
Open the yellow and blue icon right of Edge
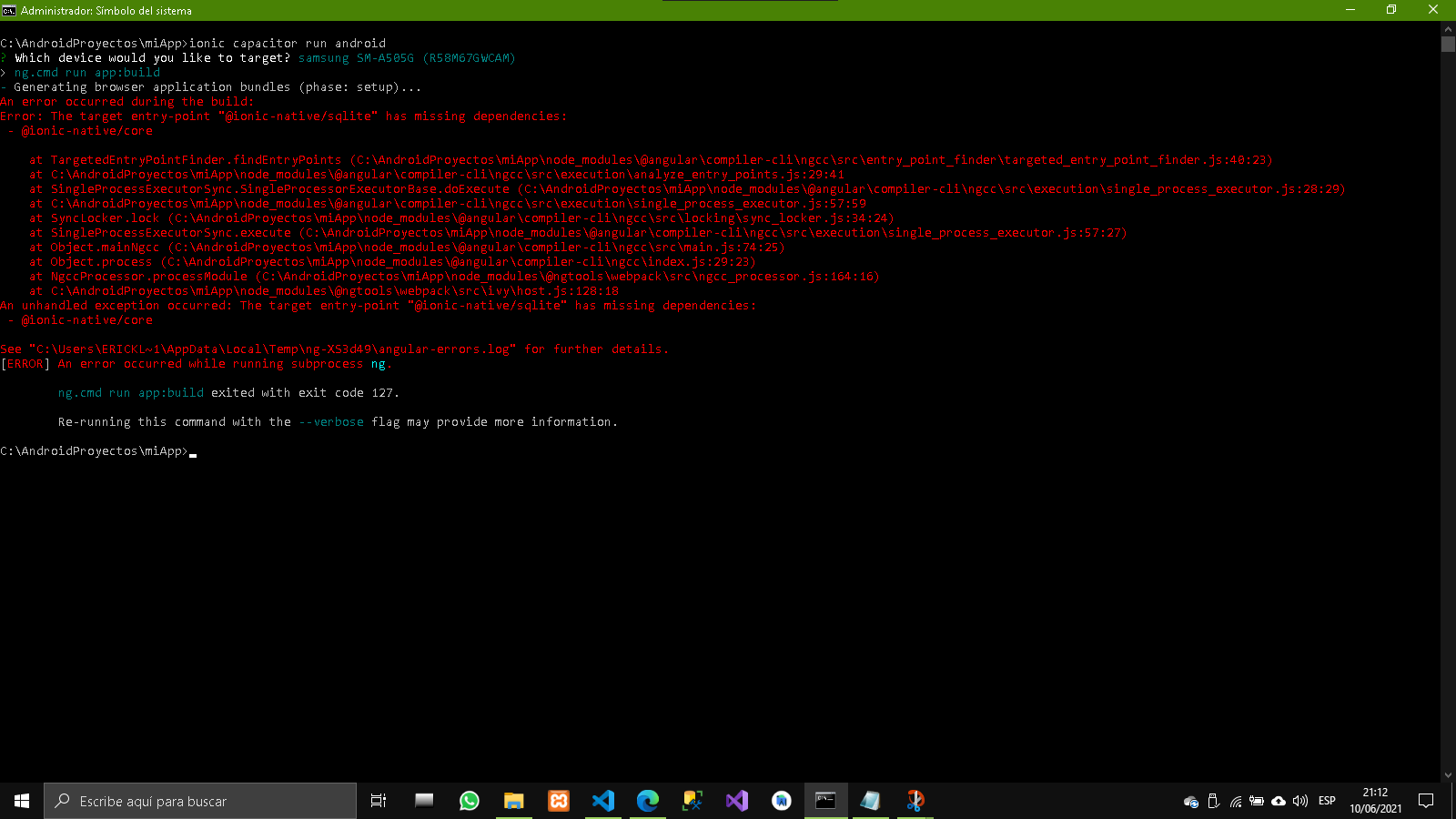click(693, 801)
